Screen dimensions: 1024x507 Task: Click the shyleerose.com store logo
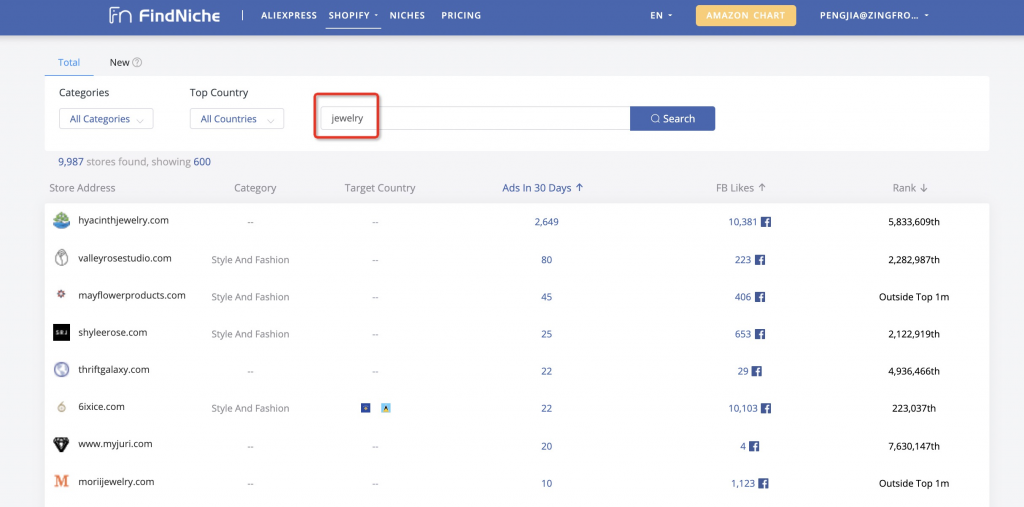point(61,332)
